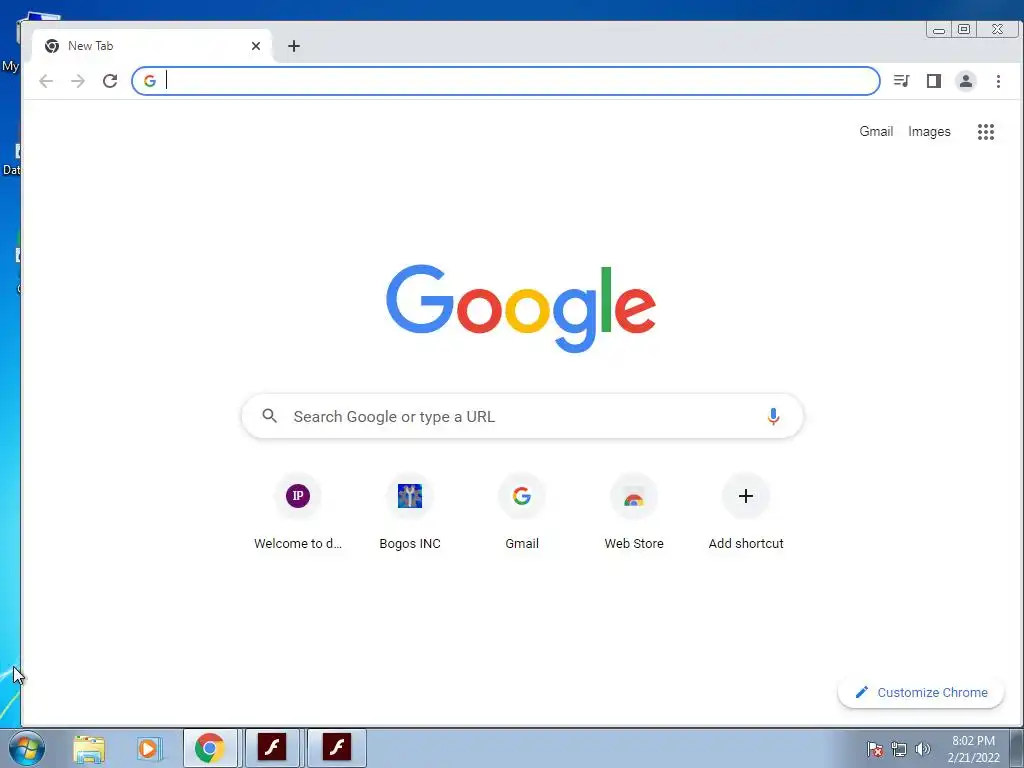Click the Google logo
This screenshot has height=768, width=1024.
[x=521, y=308]
